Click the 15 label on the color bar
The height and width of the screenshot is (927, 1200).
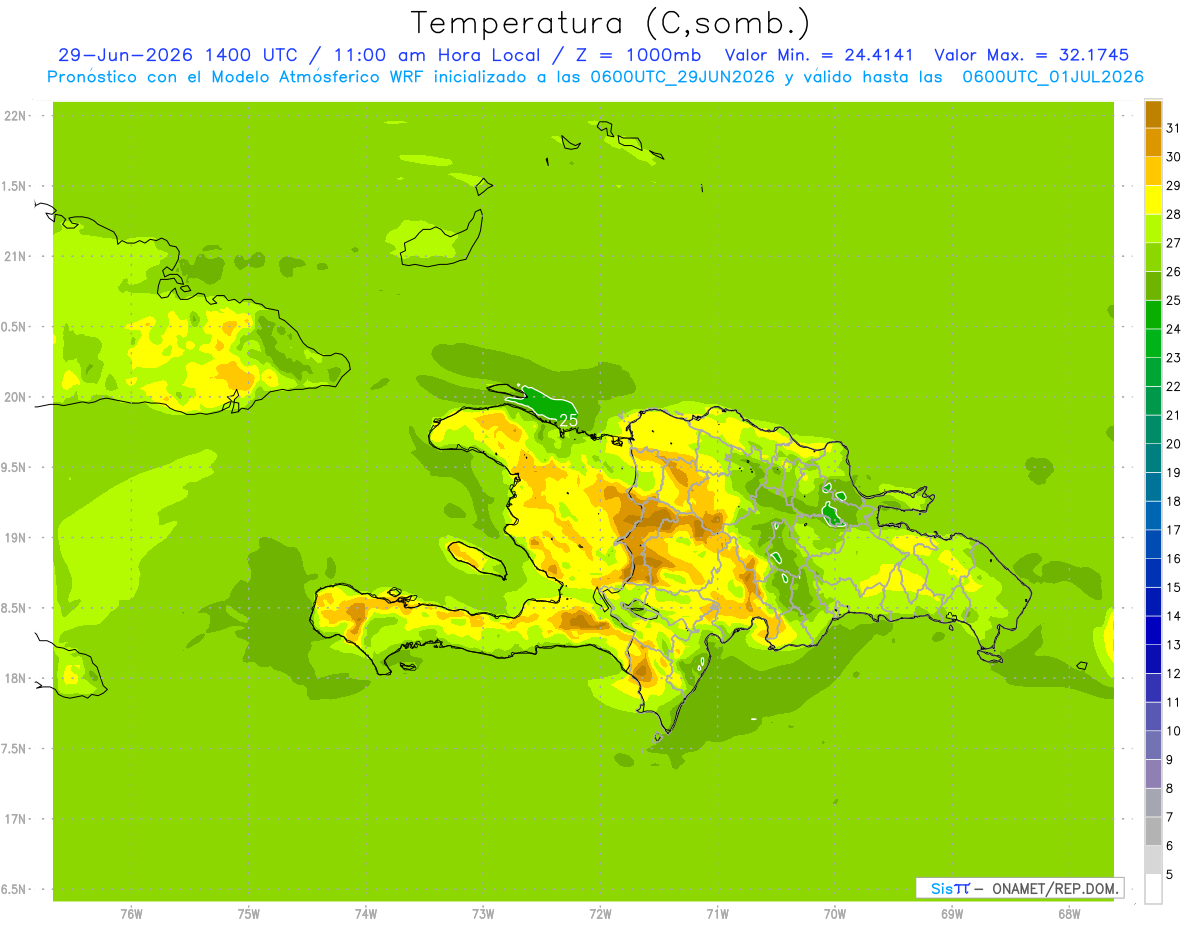[x=1174, y=588]
